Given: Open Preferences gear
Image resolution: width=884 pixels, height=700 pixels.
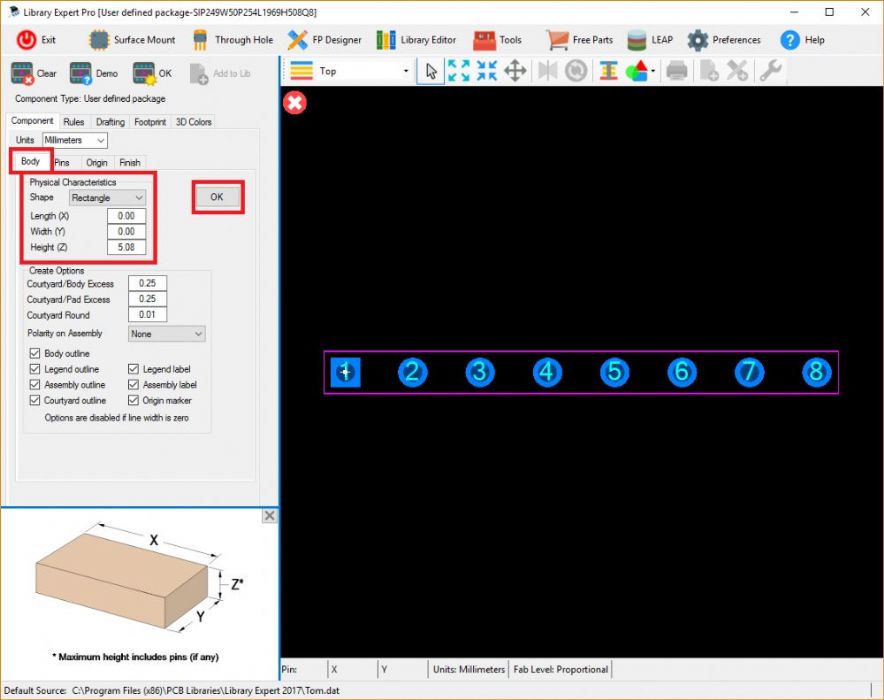Looking at the screenshot, I should pyautogui.click(x=698, y=40).
